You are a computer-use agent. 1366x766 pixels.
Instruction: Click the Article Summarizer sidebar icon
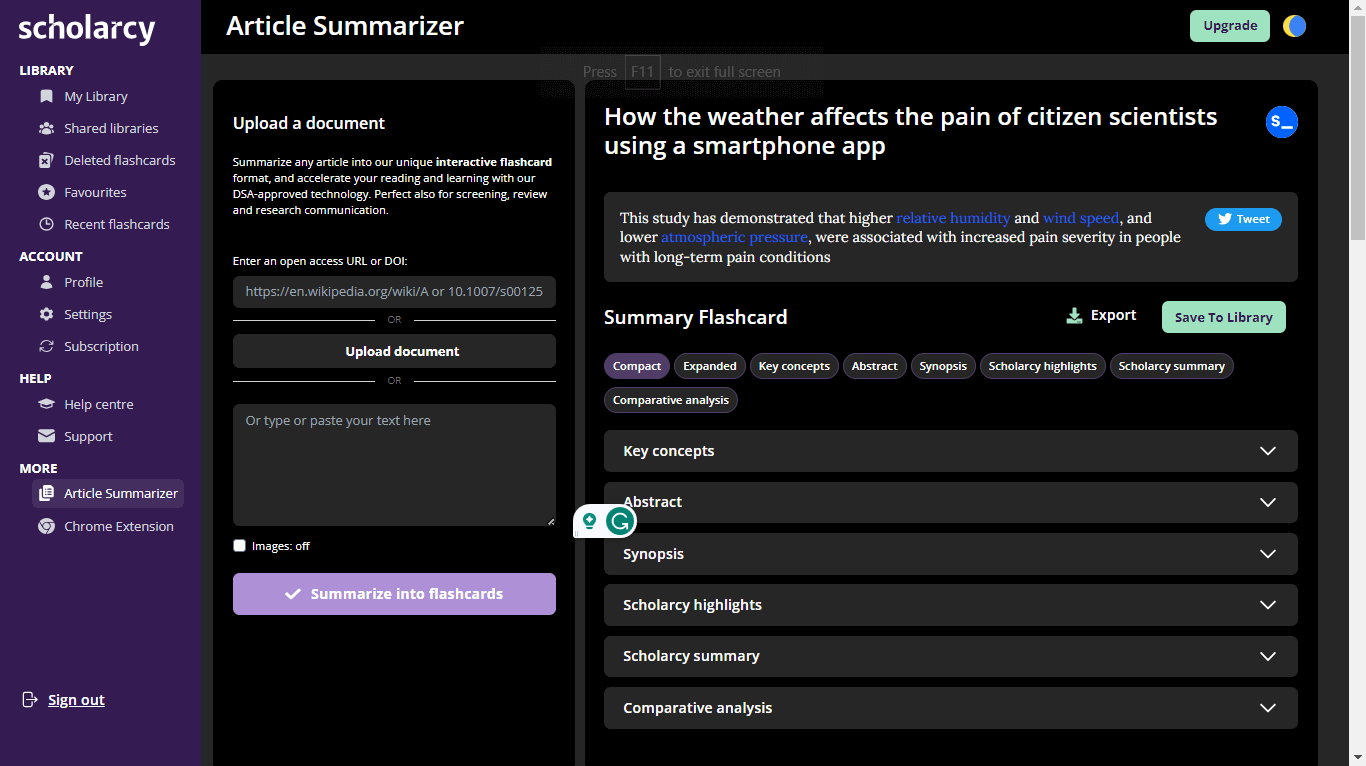pos(46,493)
